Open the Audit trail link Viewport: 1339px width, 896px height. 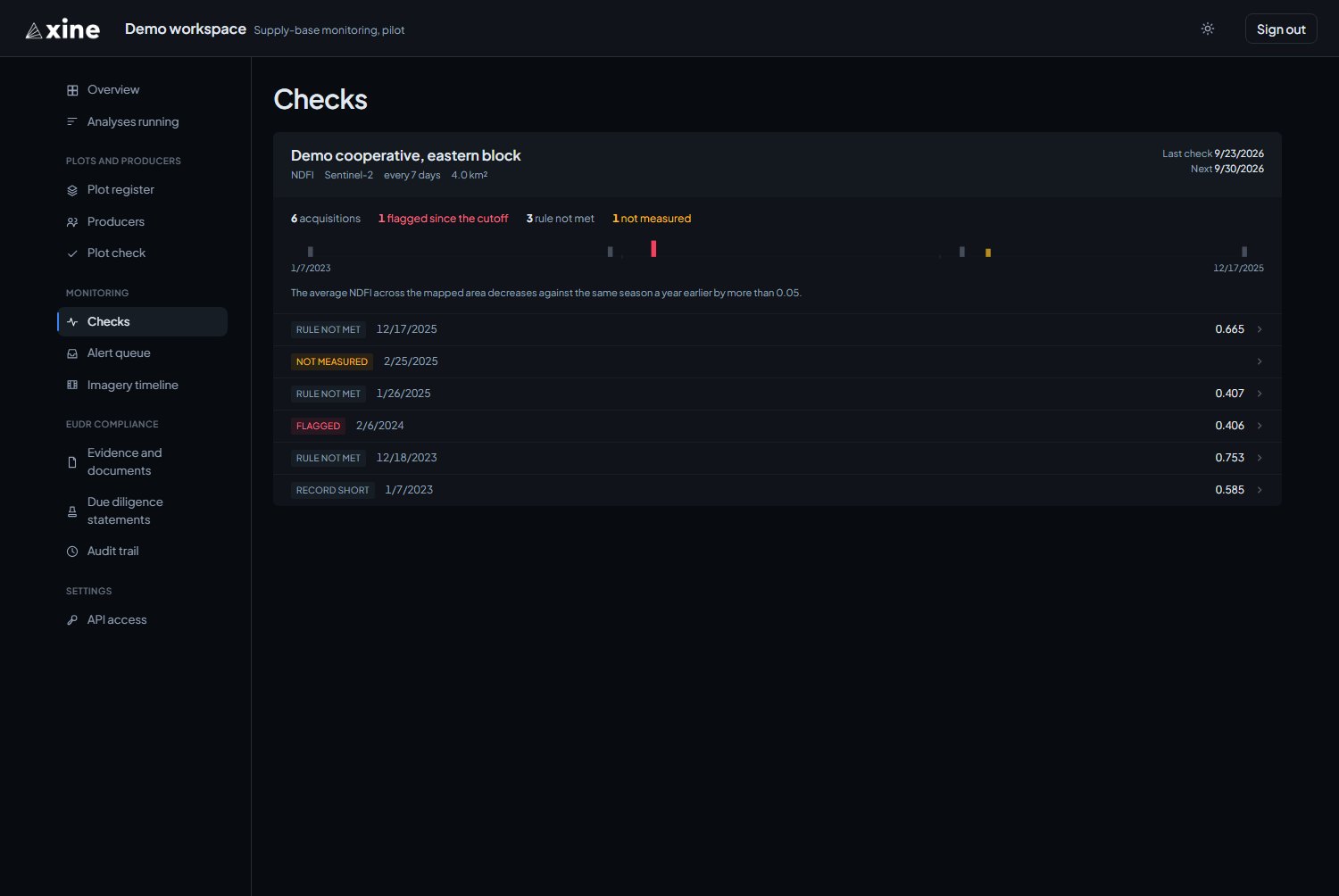(143, 552)
